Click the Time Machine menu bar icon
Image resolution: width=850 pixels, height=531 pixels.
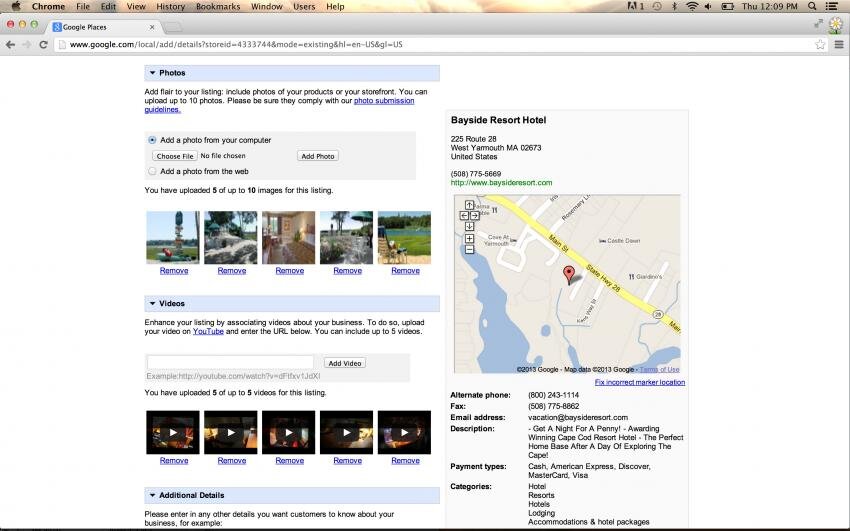point(657,6)
